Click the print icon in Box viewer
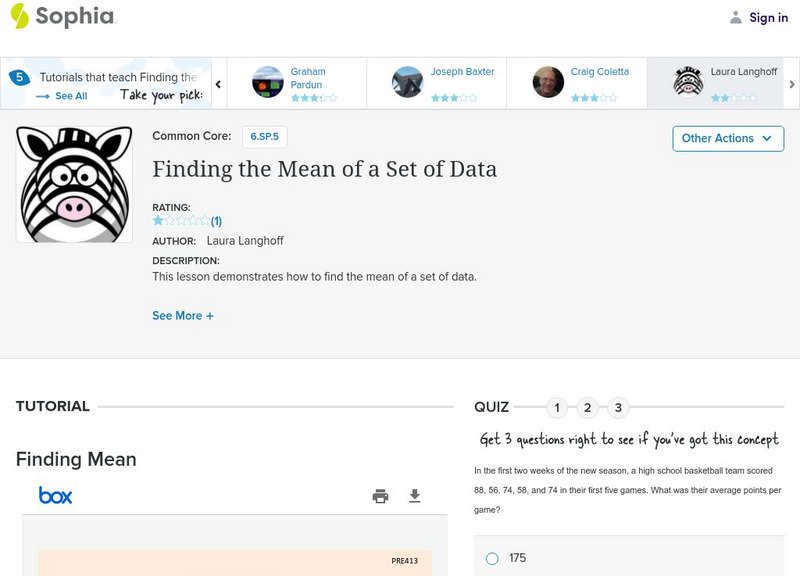The image size is (800, 576). [380, 495]
